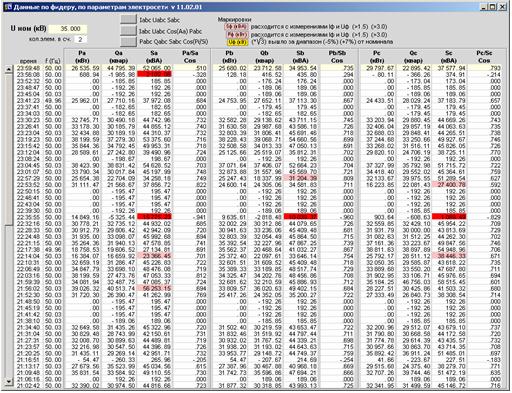Click the pink Sa cell in row 21:56:02
The height and width of the screenshot is (393, 512).
point(154,289)
